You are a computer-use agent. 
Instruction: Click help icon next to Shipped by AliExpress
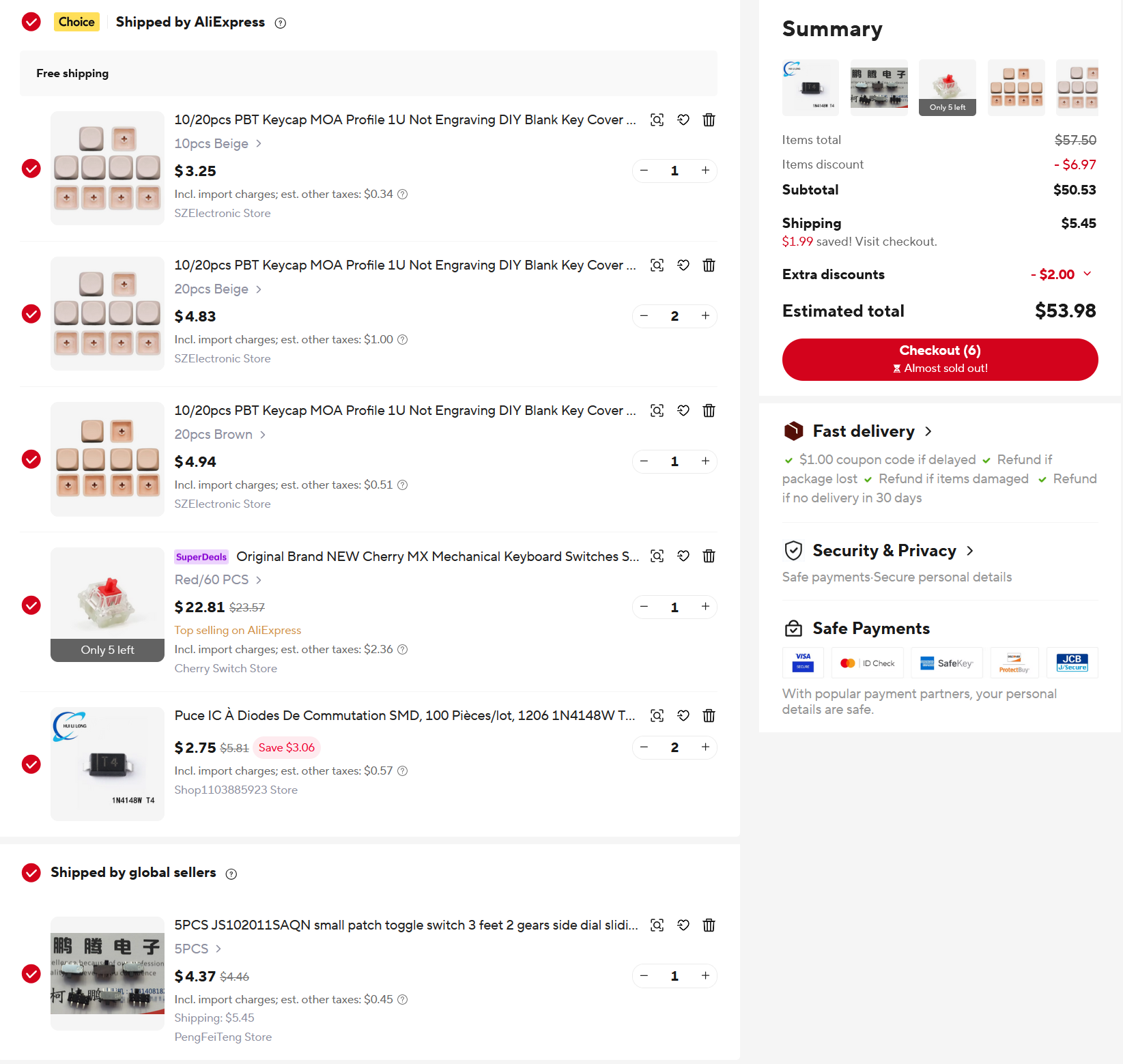(280, 23)
